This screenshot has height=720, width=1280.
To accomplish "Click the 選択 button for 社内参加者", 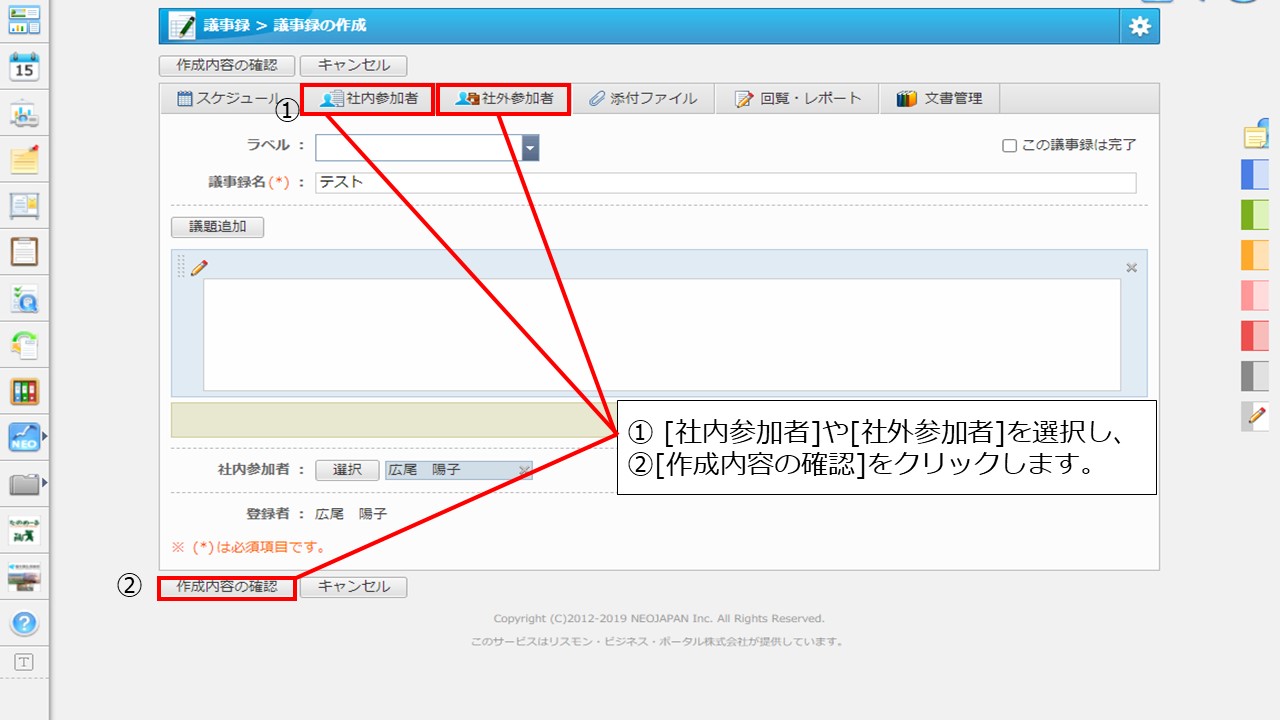I will tap(347, 470).
